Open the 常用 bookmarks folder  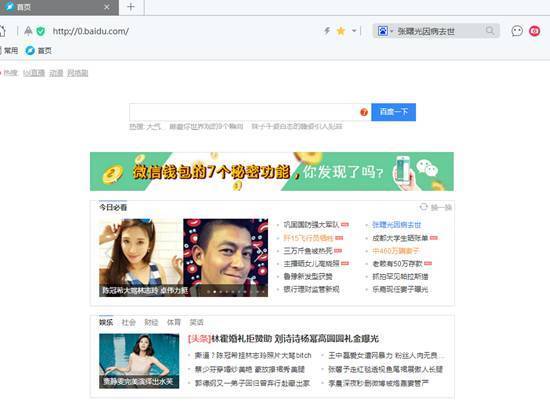coord(8,51)
